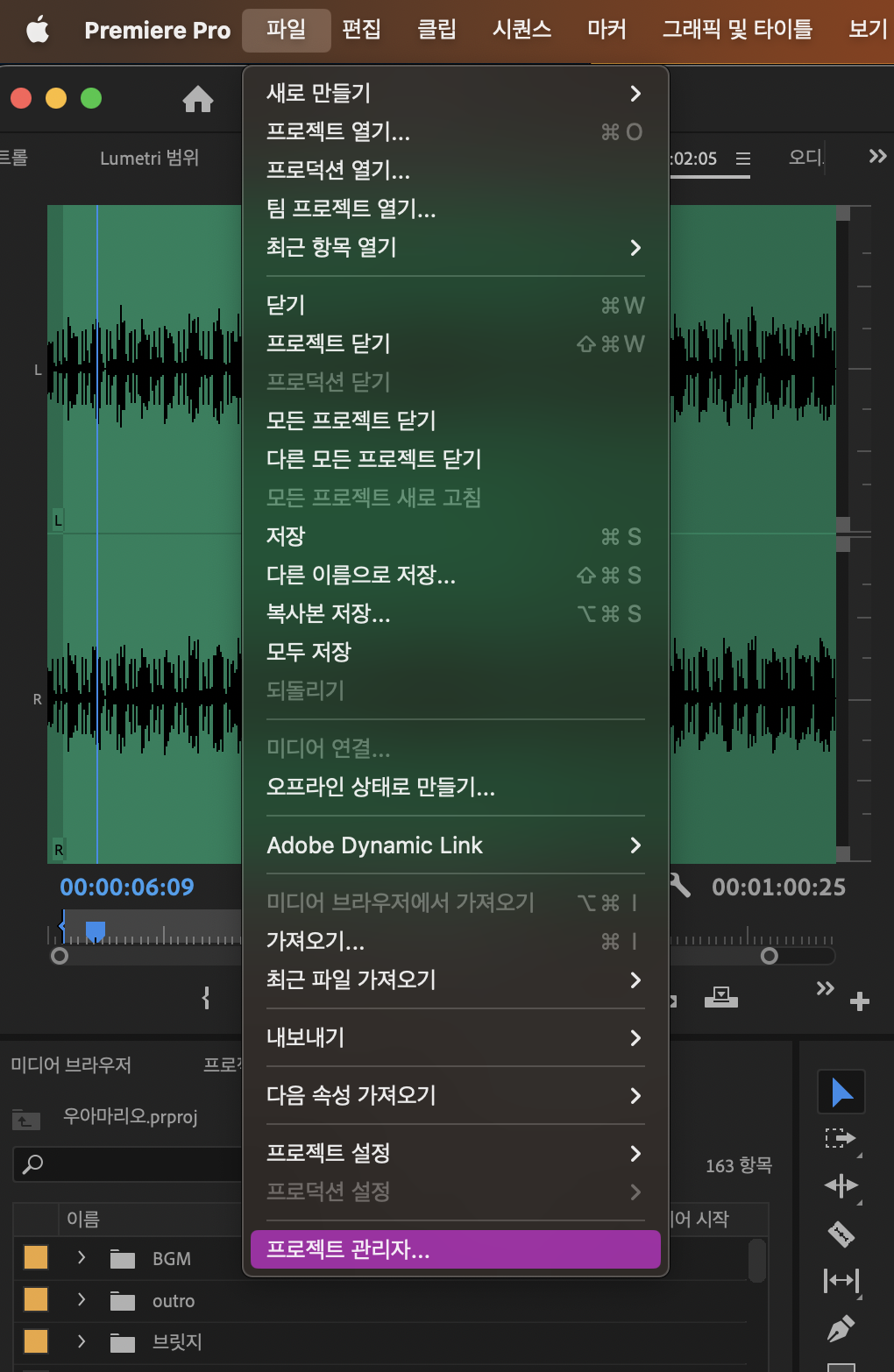Select the Slip tool
The width and height of the screenshot is (894, 1372).
pyautogui.click(x=841, y=1281)
